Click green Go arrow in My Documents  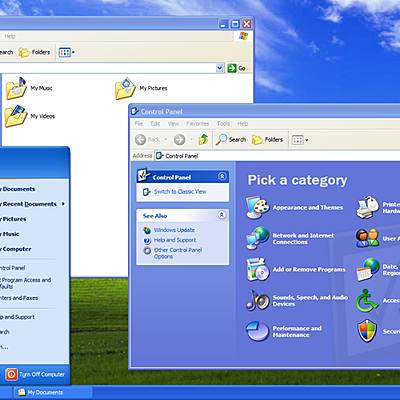coord(232,68)
